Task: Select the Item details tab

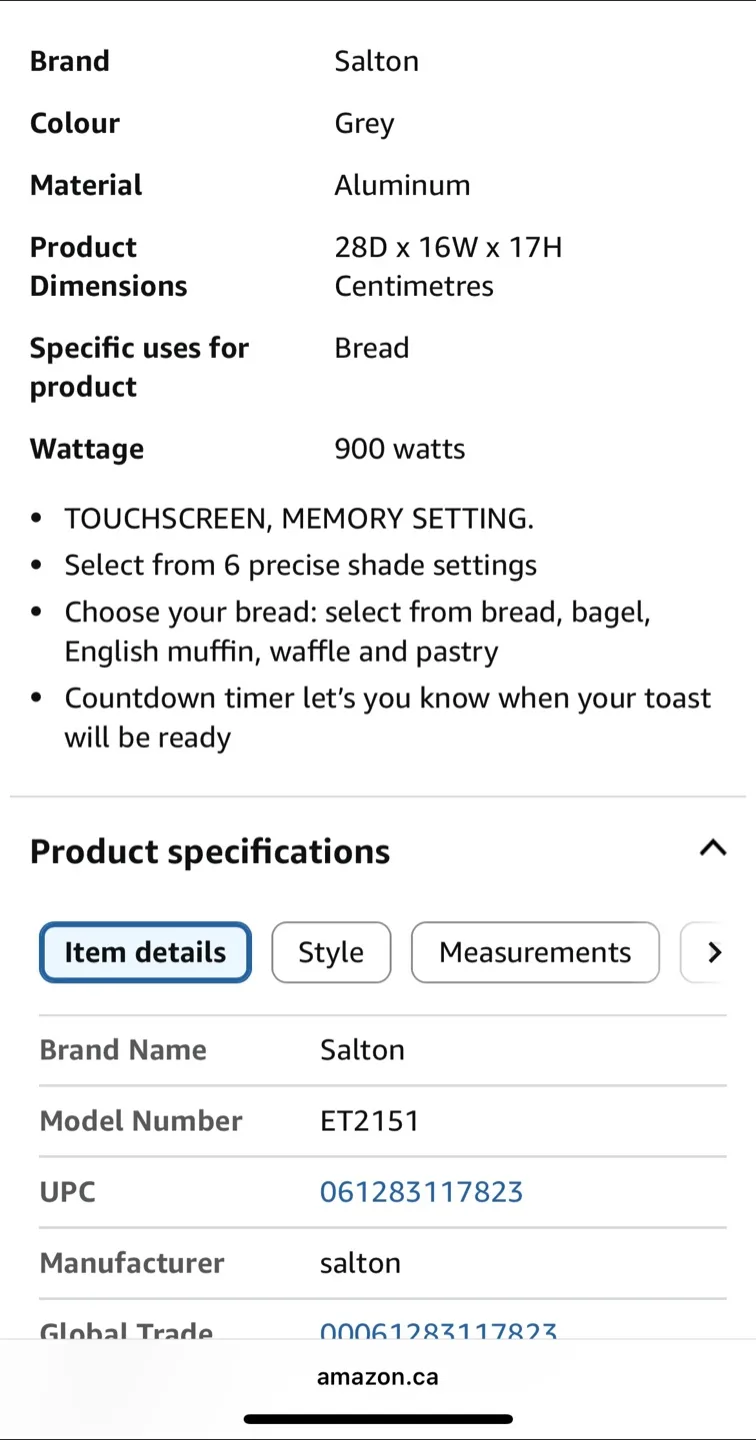Action: point(145,952)
